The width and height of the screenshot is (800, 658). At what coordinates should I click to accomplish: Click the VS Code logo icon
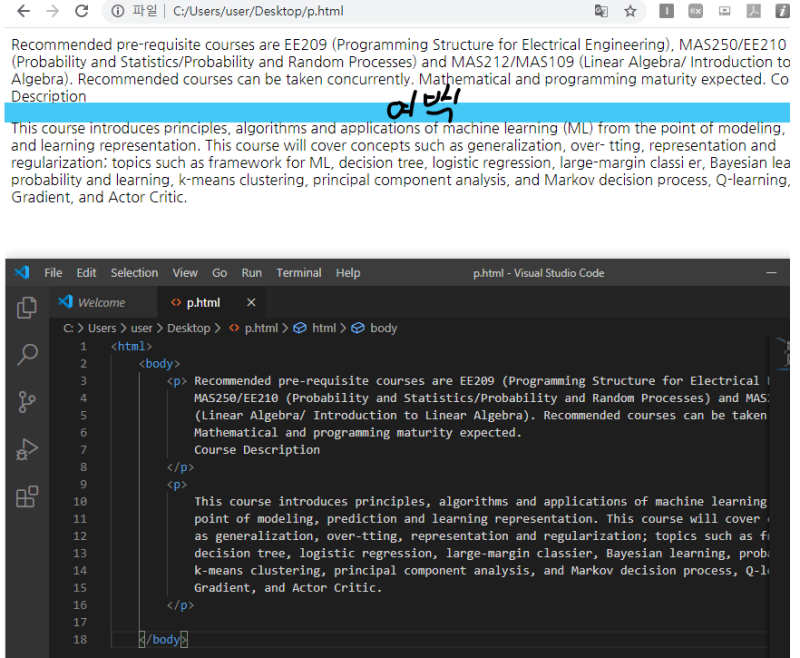(22, 272)
